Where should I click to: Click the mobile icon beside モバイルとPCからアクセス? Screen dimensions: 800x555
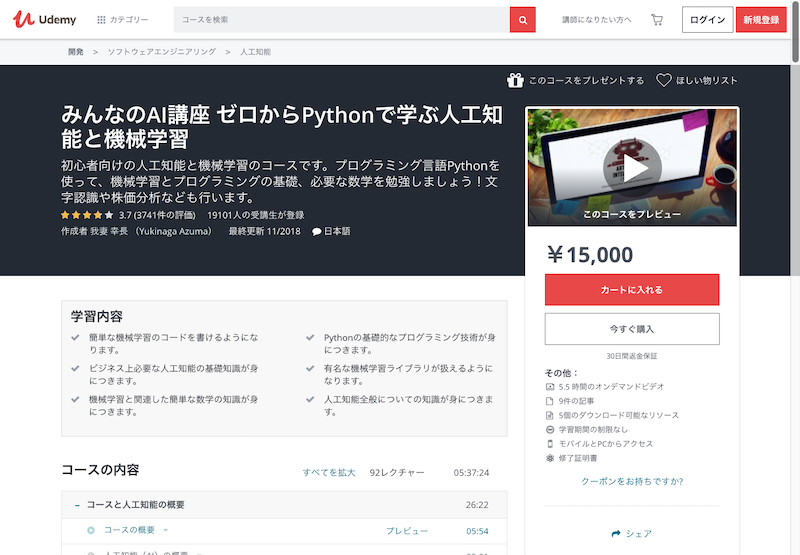tap(549, 444)
